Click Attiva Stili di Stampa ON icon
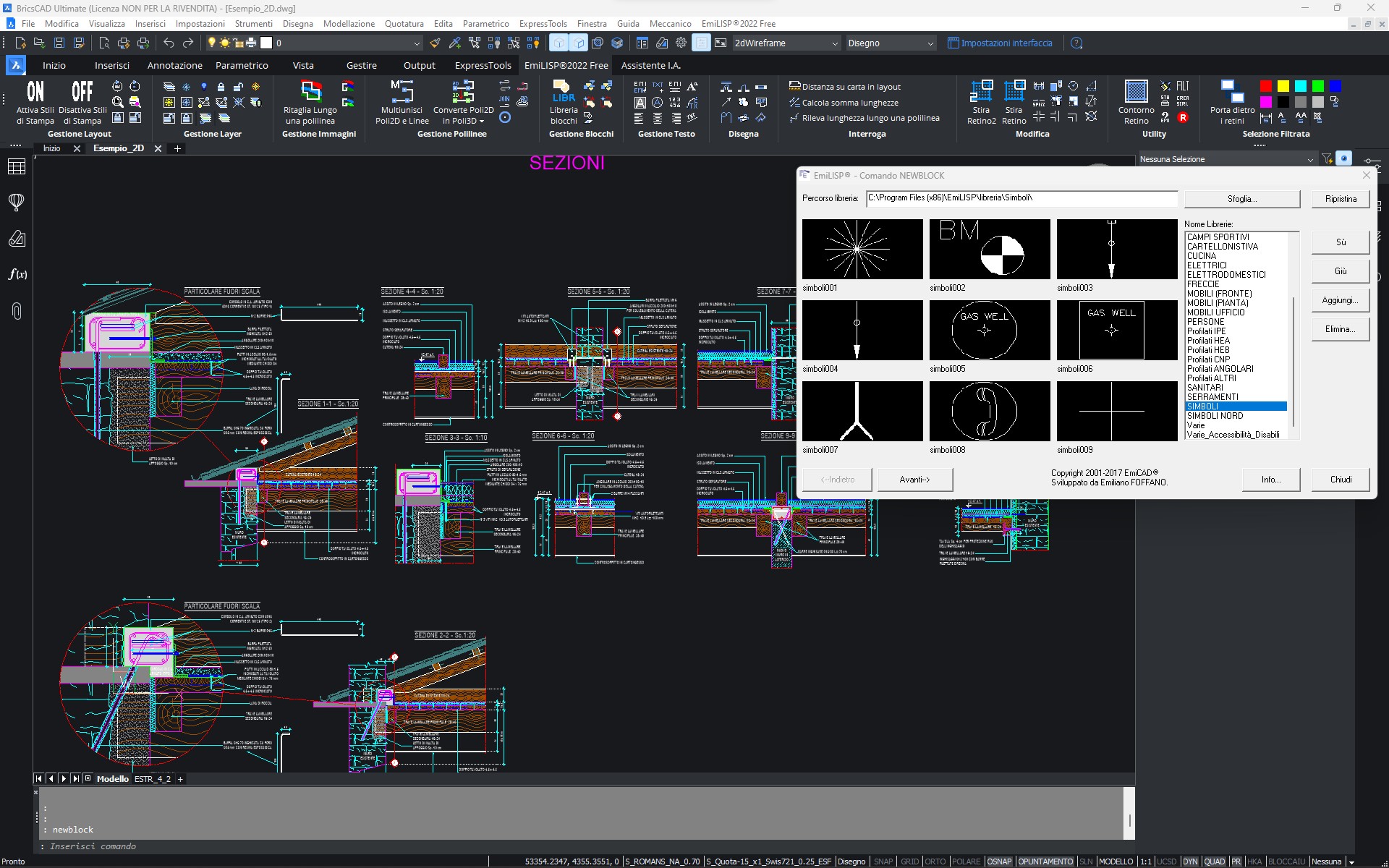 [35, 93]
